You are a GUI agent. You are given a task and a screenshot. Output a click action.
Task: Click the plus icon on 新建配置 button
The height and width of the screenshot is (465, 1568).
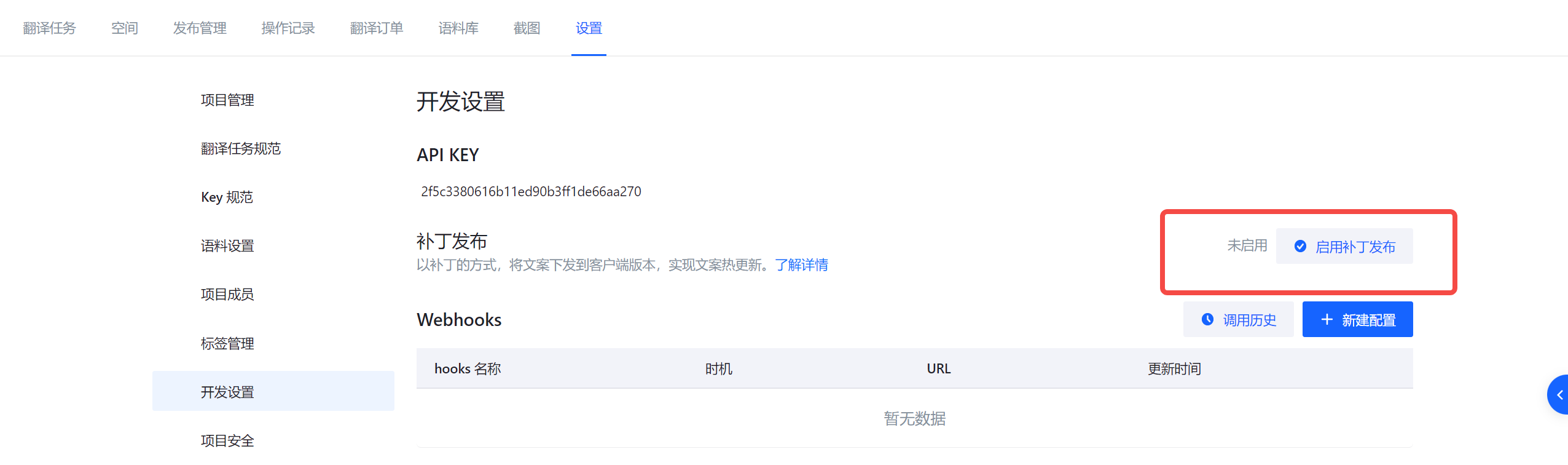1327,319
